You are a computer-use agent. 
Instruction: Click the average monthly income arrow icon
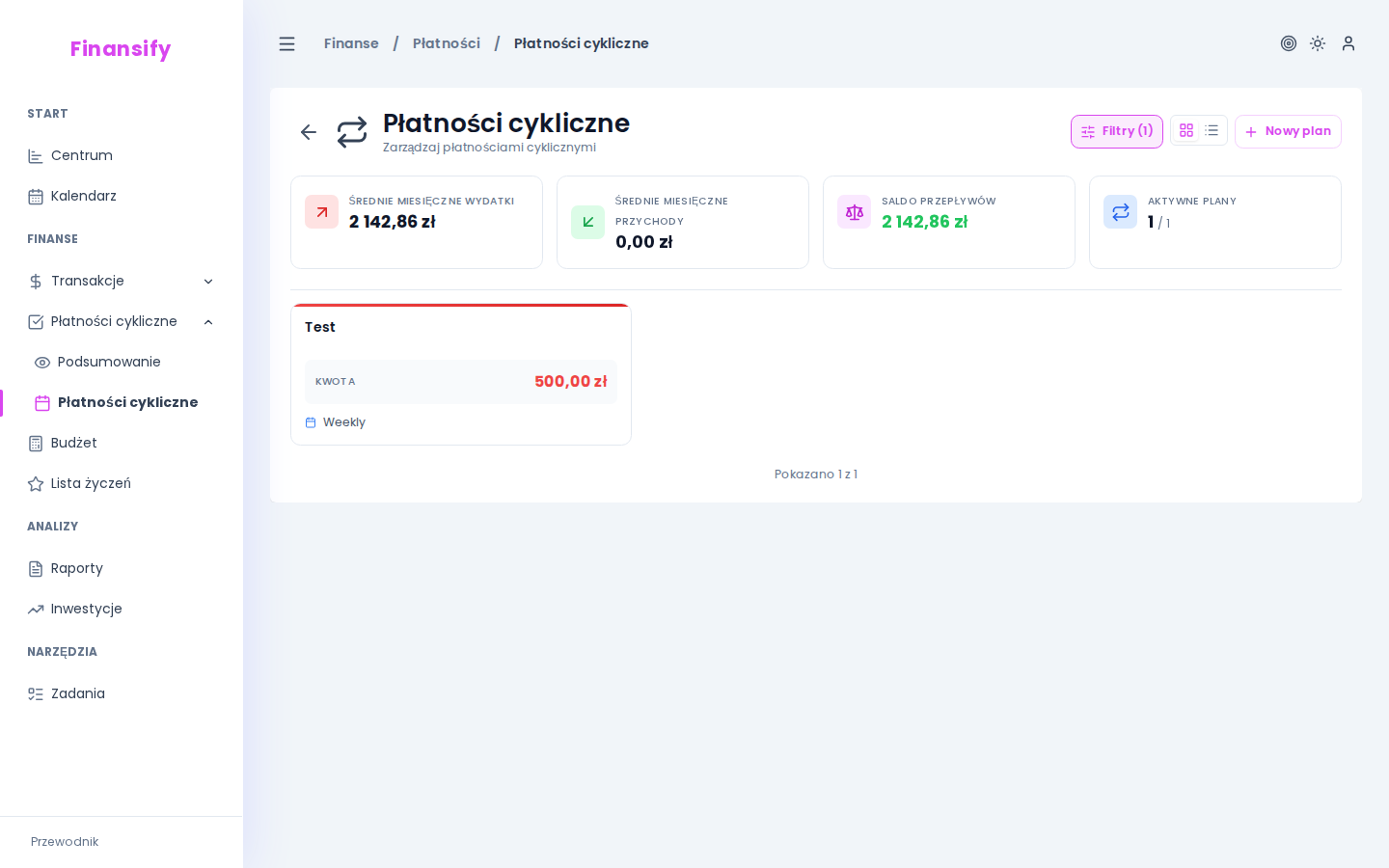pyautogui.click(x=587, y=223)
